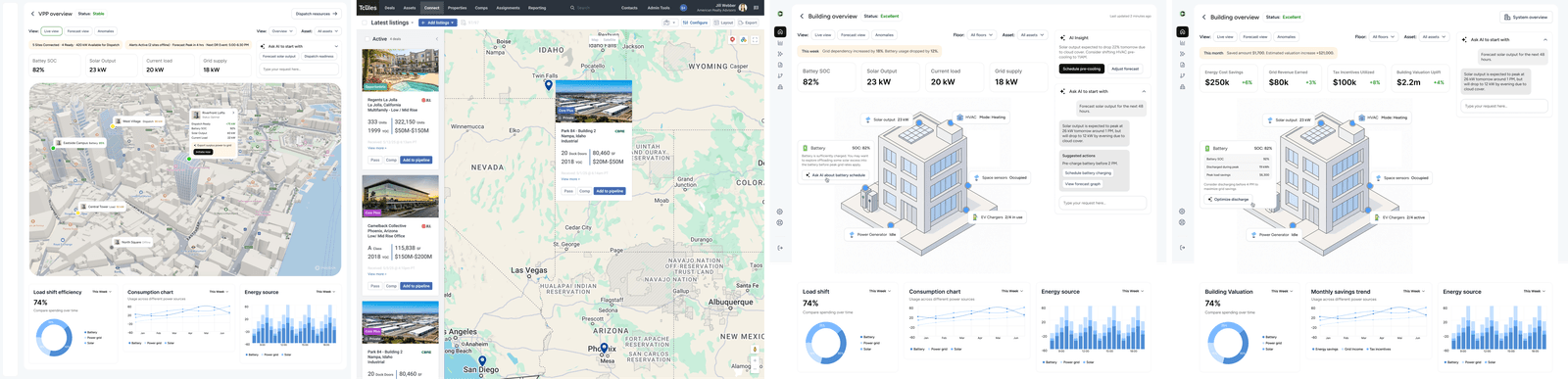The width and height of the screenshot is (1568, 379).
Task: Click the Export button above the map
Action: pos(748,23)
